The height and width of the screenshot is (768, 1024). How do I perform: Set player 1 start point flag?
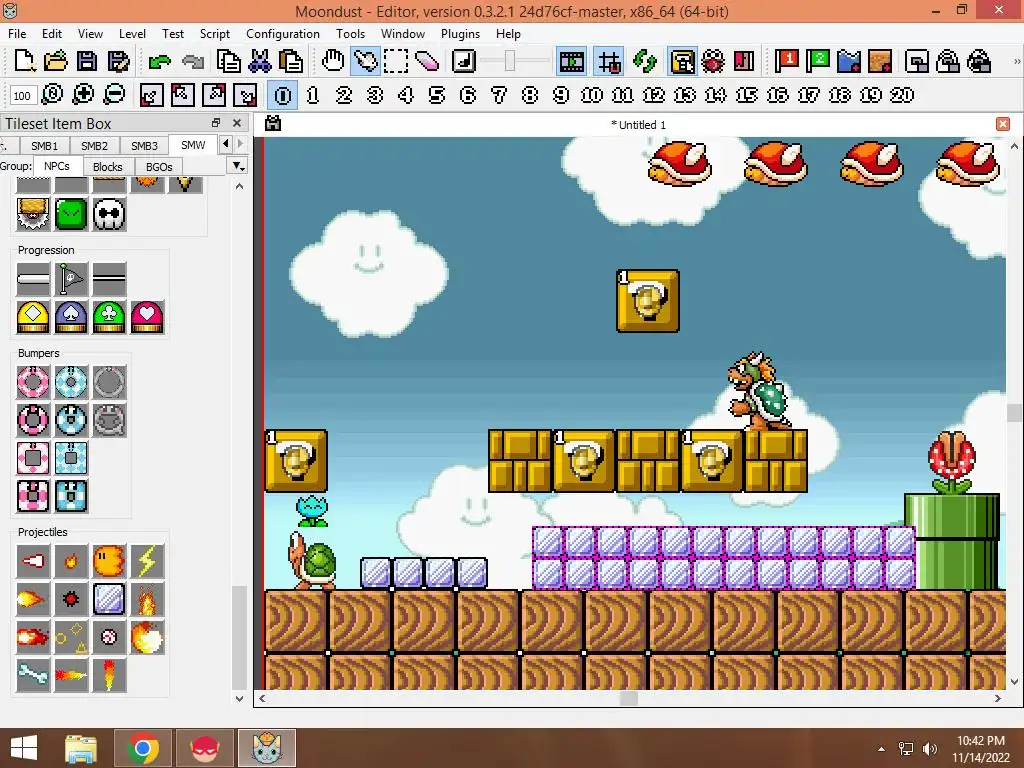786,61
